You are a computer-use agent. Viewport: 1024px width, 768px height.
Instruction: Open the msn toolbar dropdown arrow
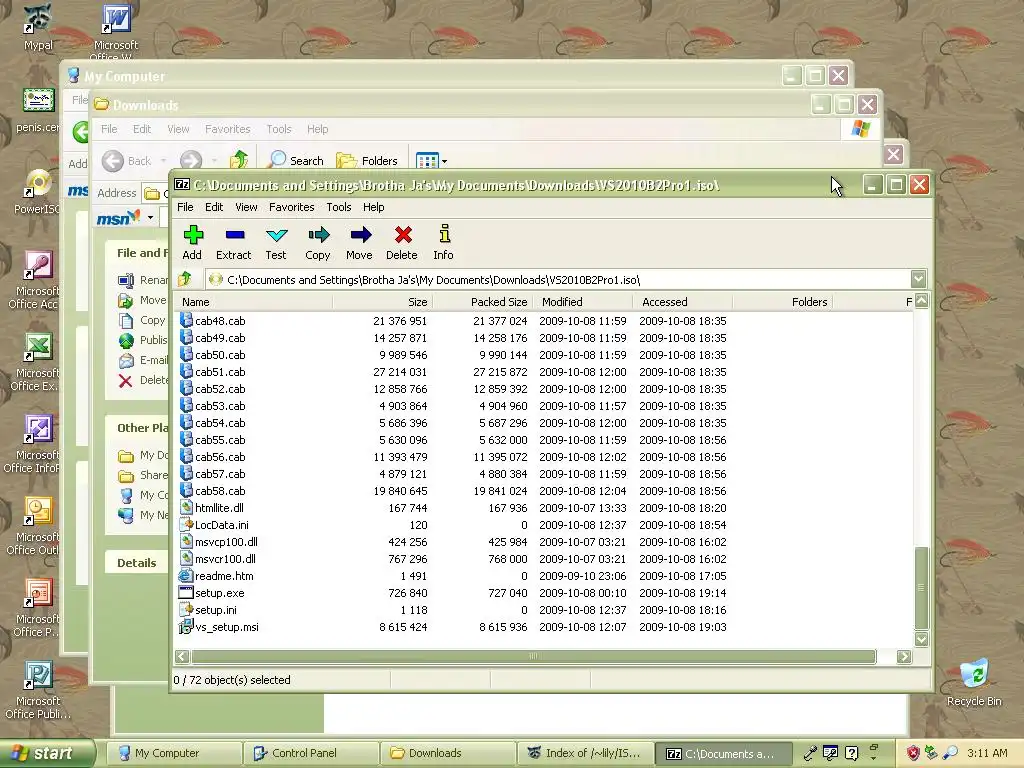click(150, 217)
